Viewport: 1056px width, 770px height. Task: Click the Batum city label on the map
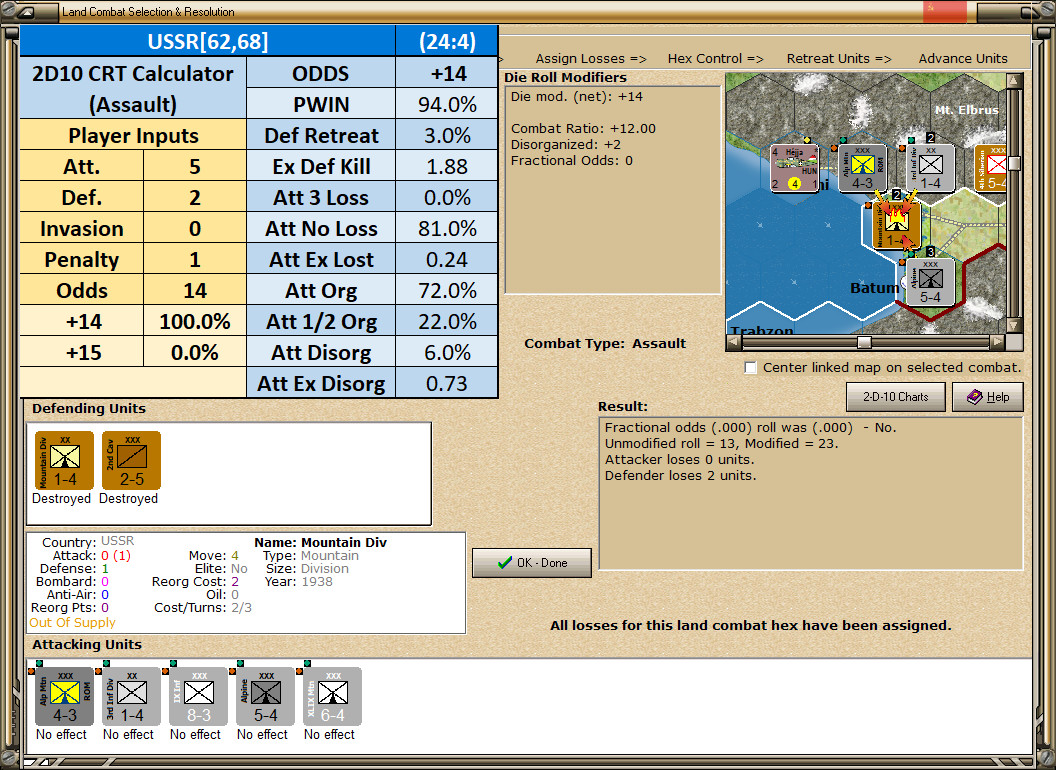click(x=874, y=288)
